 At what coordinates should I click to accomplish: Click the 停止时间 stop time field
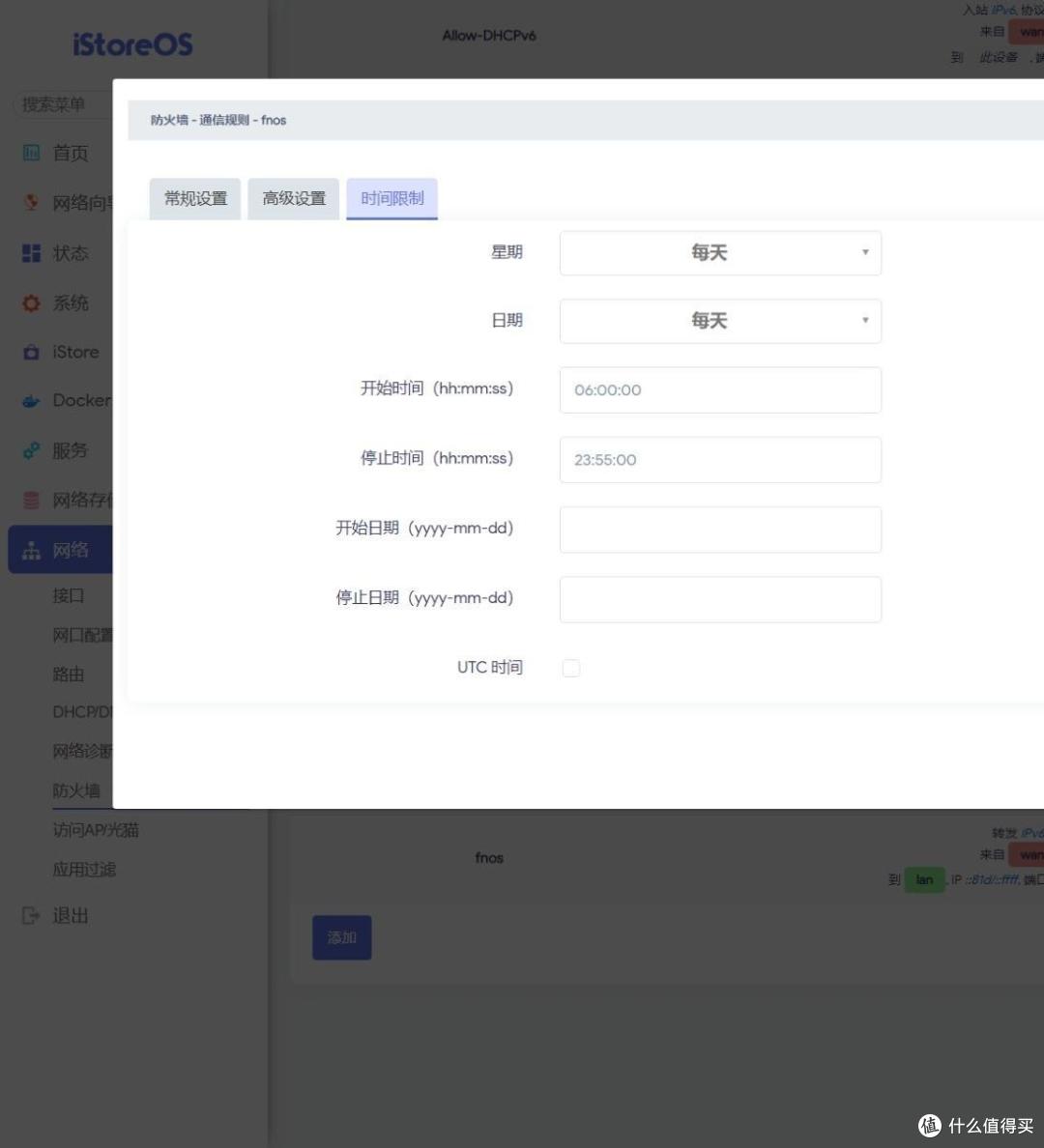(720, 460)
